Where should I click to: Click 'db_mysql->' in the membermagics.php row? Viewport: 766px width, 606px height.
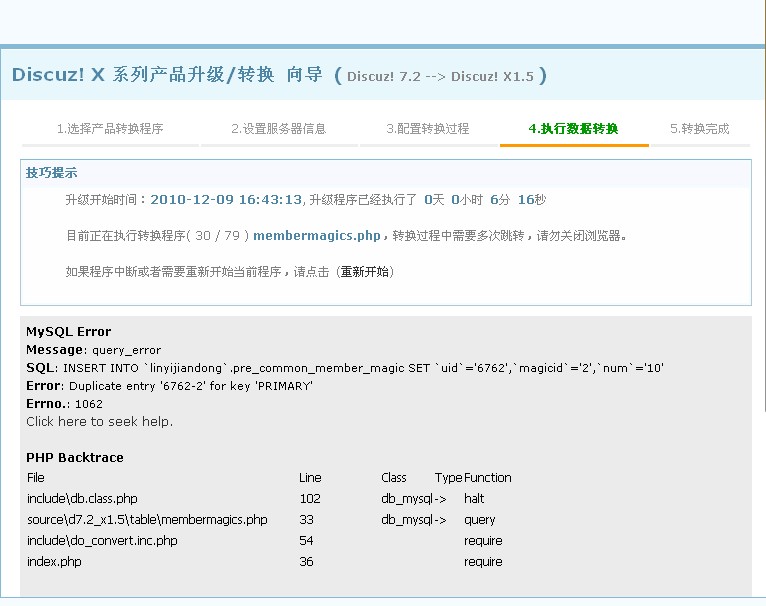tap(414, 519)
